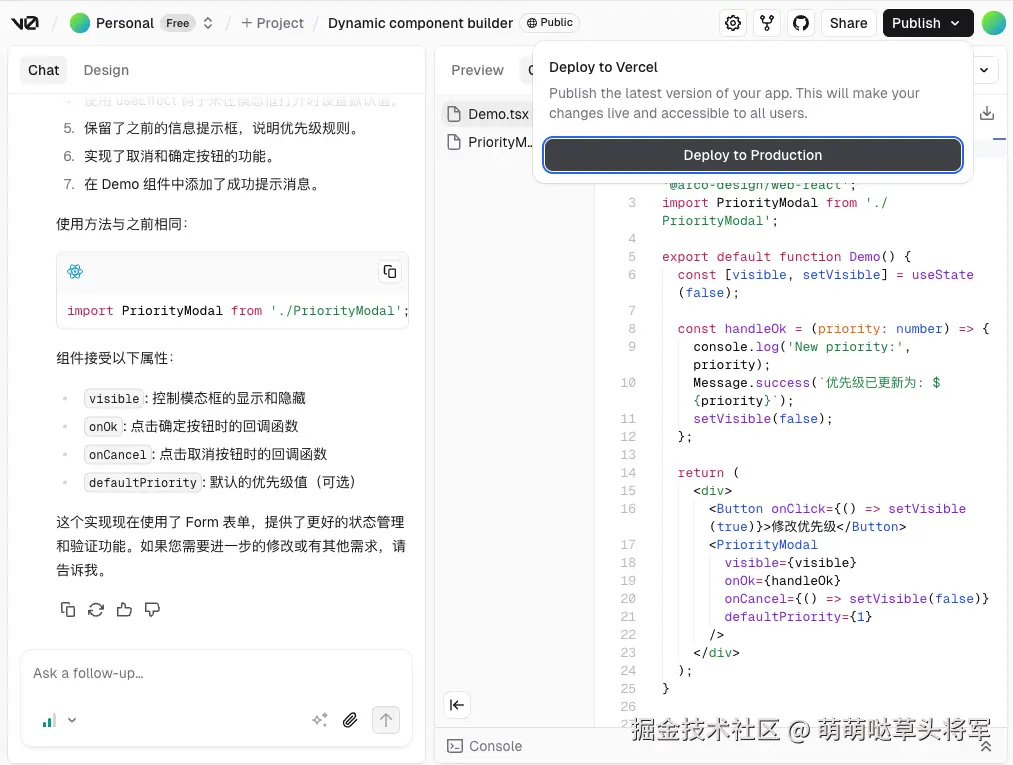The image size is (1013, 765).
Task: Select the Preview tab
Action: click(477, 70)
